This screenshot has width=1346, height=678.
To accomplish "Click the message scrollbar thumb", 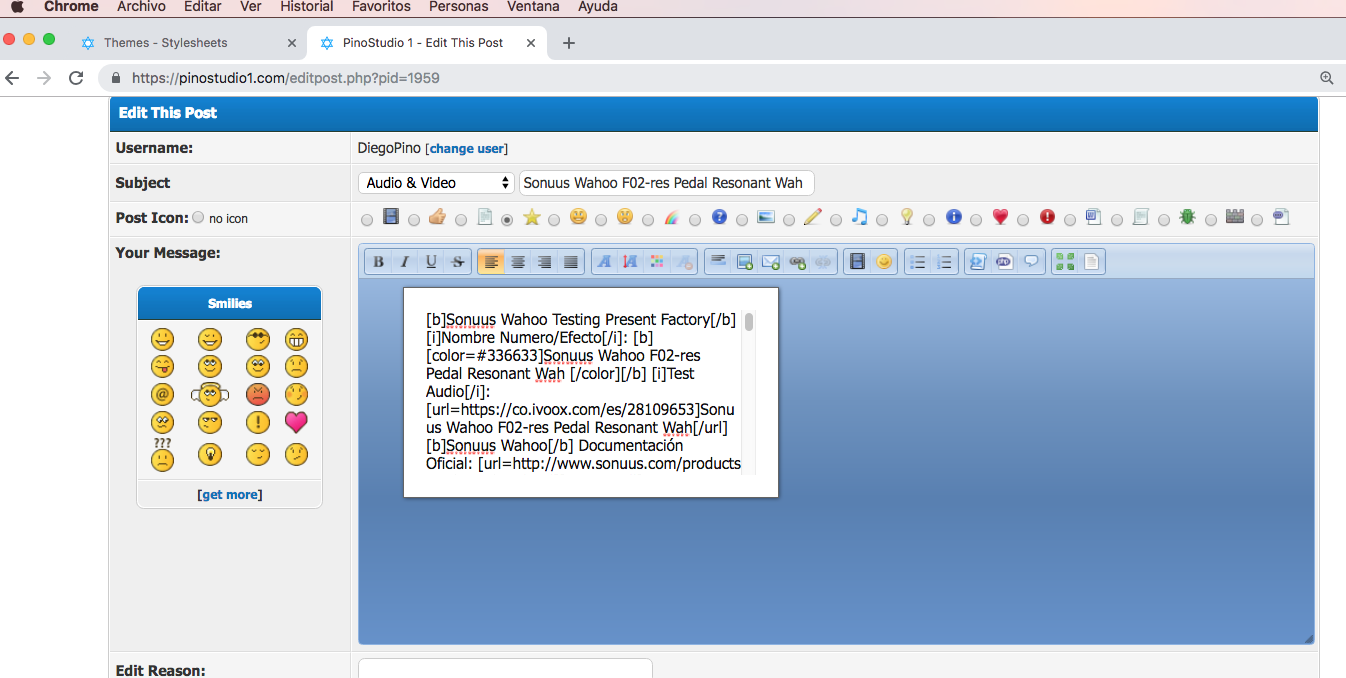I will [x=749, y=322].
